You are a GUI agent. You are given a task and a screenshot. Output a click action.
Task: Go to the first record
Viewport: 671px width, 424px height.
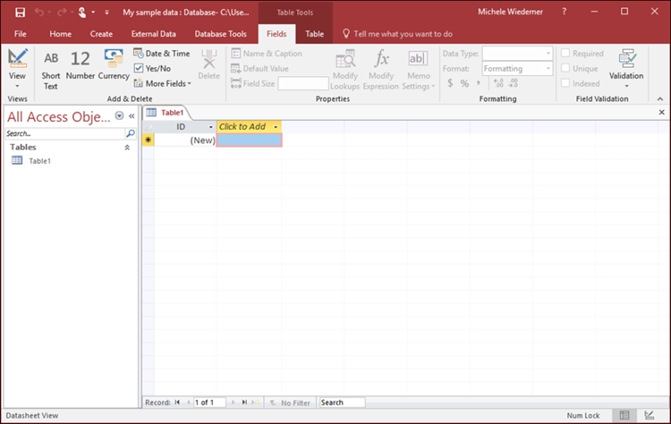click(x=177, y=403)
